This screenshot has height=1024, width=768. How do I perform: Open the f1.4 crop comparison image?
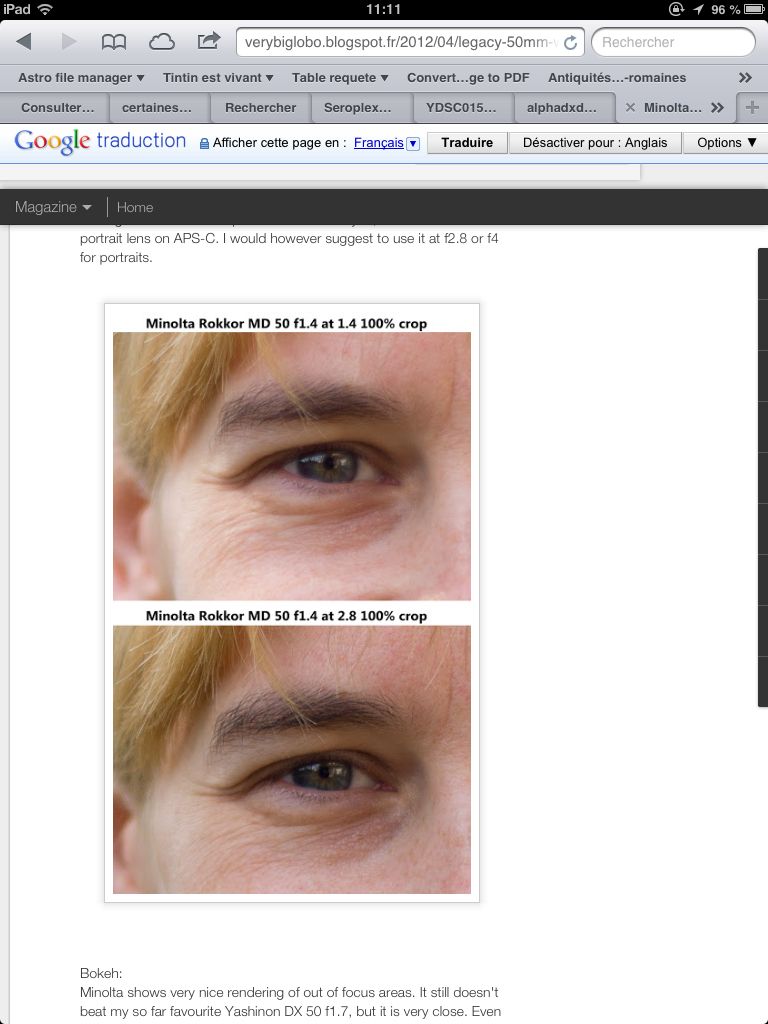tap(292, 603)
